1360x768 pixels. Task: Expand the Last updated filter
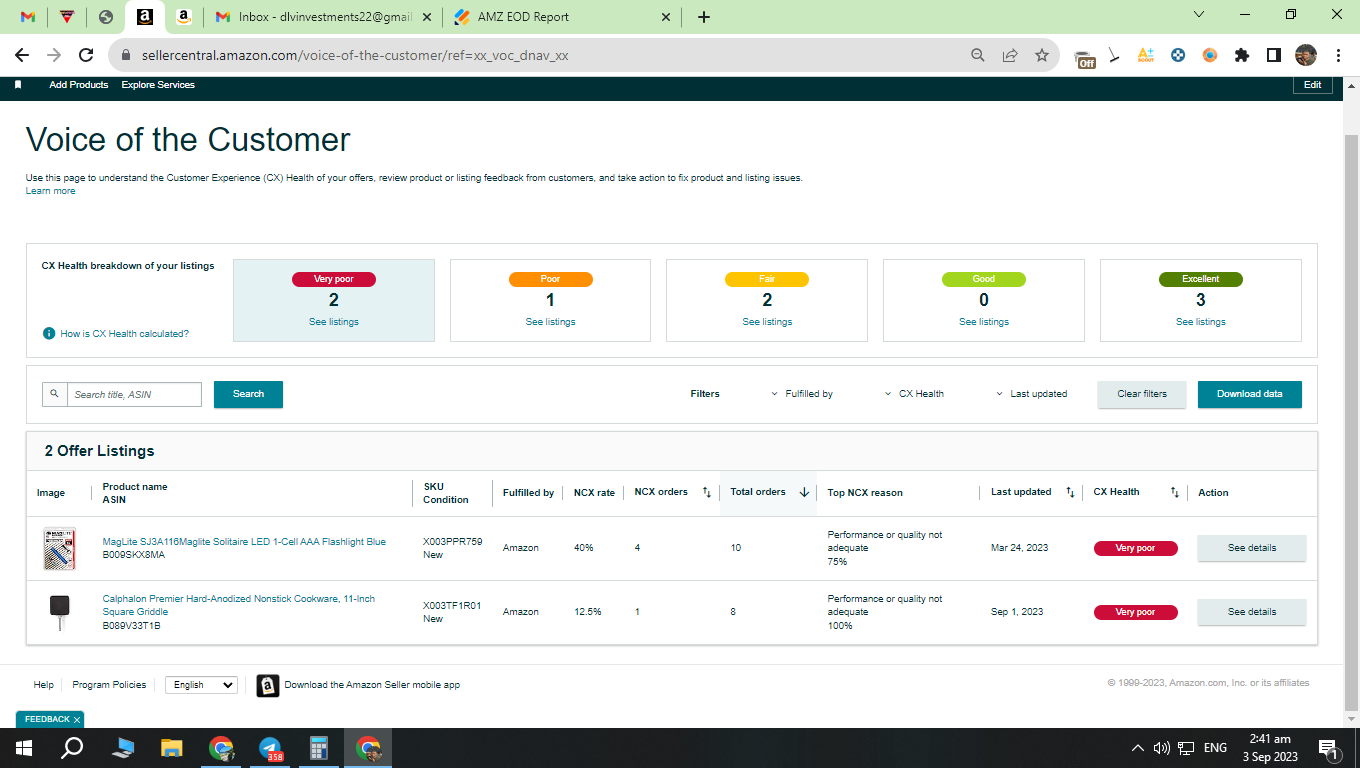click(x=1031, y=394)
